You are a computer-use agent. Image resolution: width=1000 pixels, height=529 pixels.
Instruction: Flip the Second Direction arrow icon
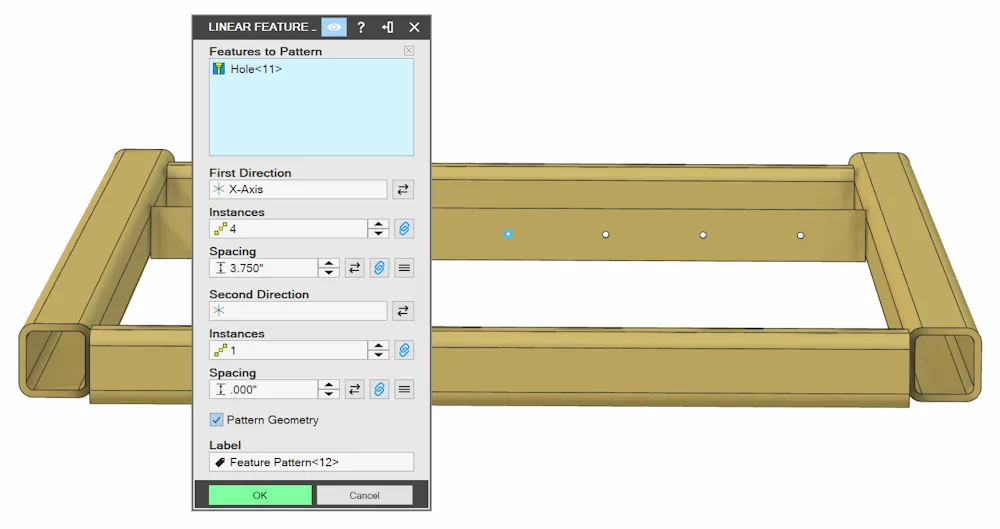point(403,311)
